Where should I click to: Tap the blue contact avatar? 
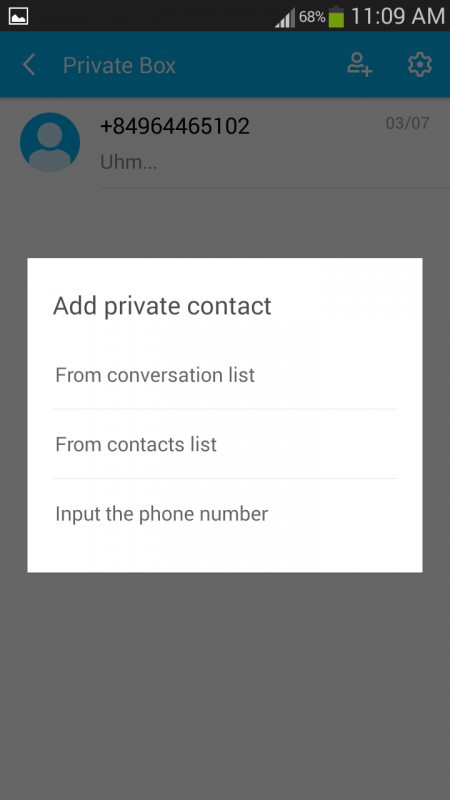click(50, 142)
